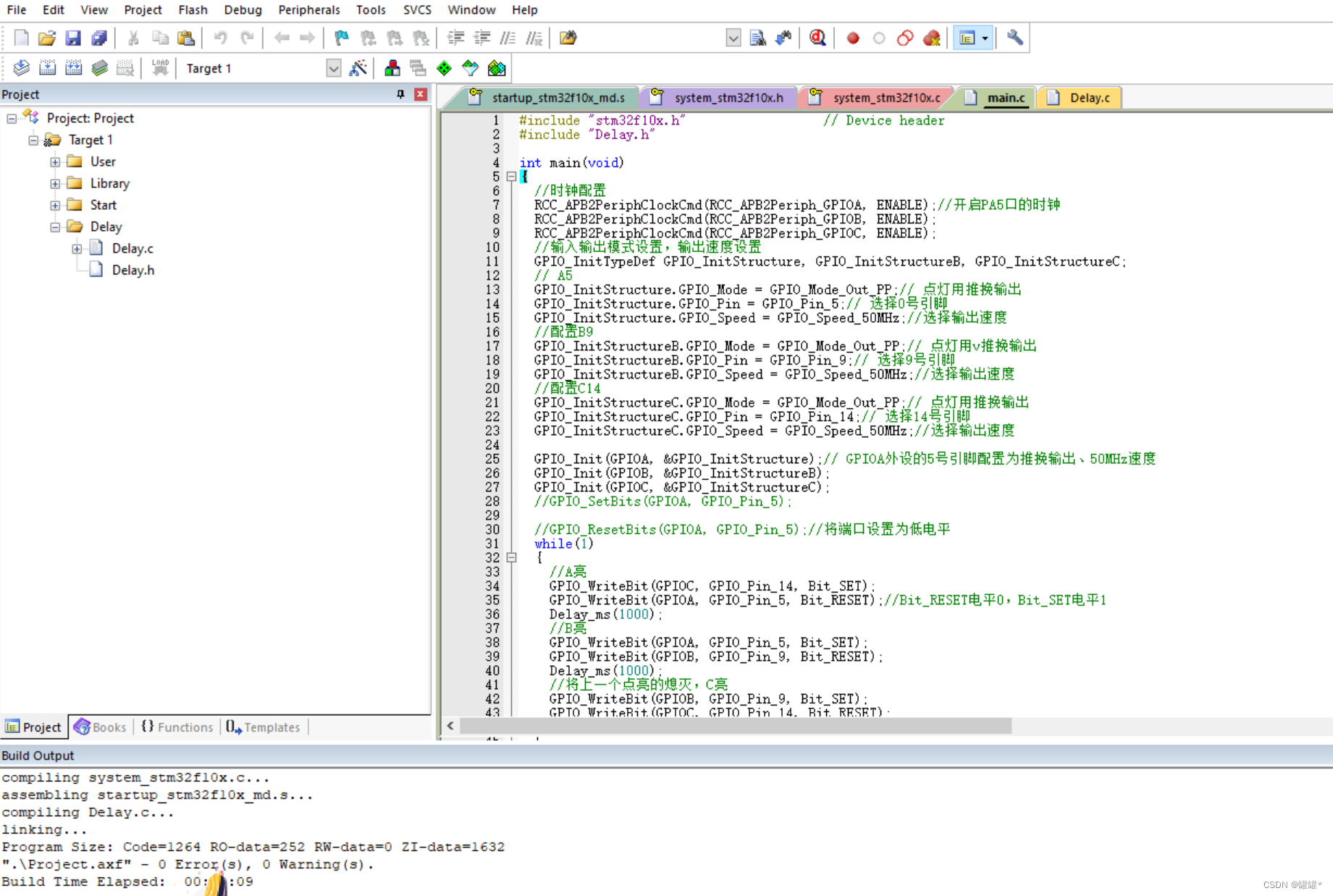Collapse the Project: Project root node
The image size is (1333, 896).
click(x=12, y=118)
